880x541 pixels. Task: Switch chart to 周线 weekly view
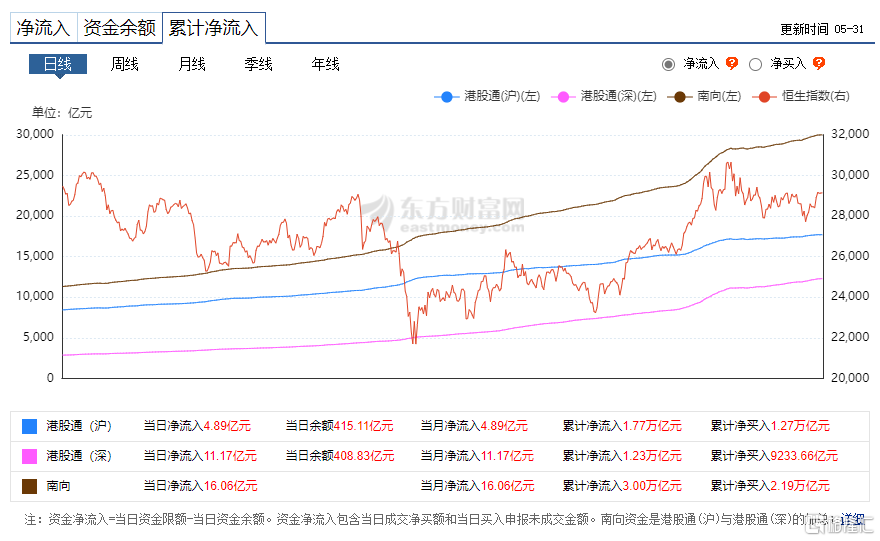(x=125, y=64)
